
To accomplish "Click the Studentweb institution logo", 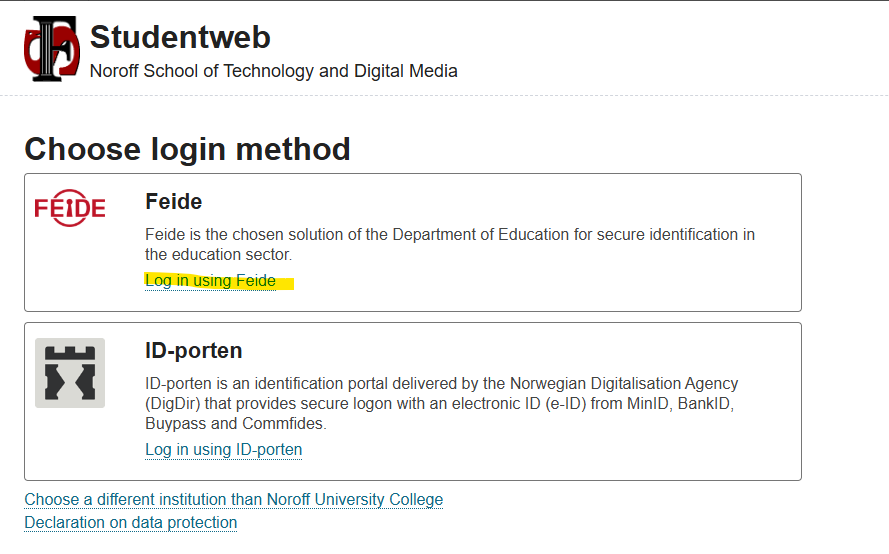I will pos(52,48).
